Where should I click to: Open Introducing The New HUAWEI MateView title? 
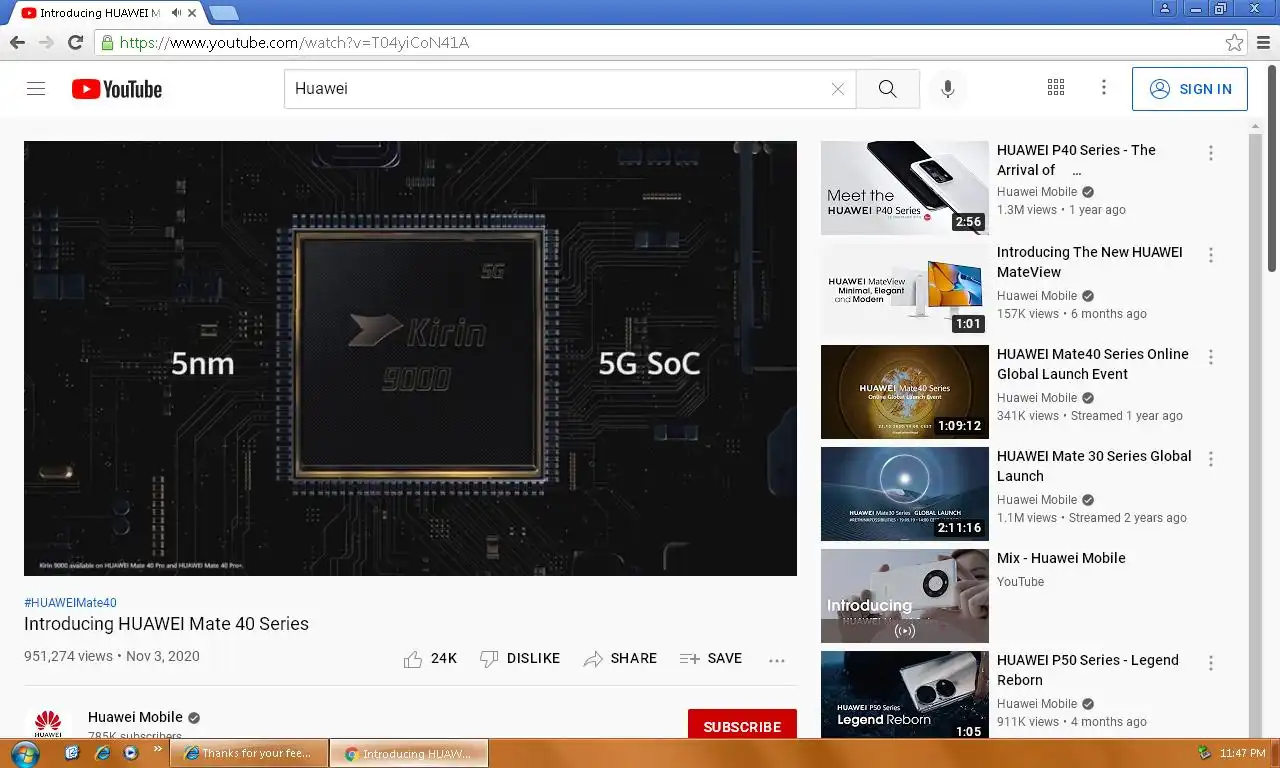click(1090, 262)
